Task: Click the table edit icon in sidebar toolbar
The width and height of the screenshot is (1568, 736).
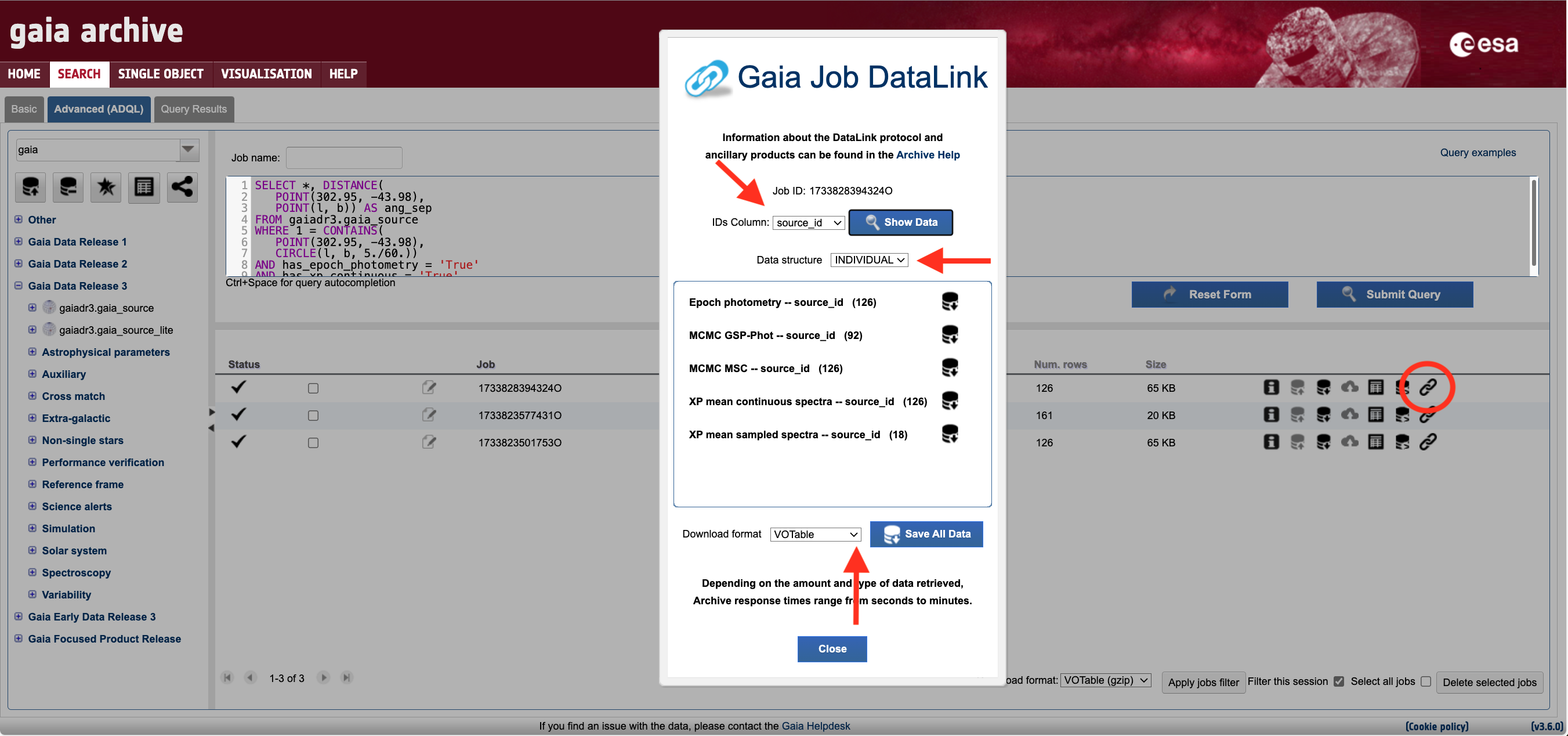Action: [x=144, y=187]
